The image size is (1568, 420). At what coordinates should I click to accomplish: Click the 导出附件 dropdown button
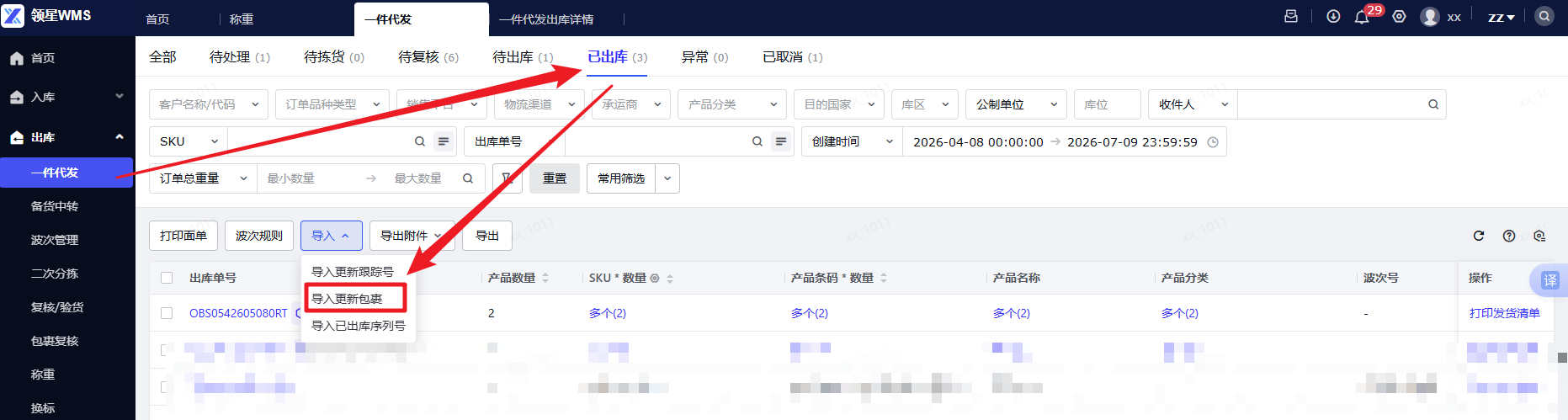pyautogui.click(x=412, y=236)
